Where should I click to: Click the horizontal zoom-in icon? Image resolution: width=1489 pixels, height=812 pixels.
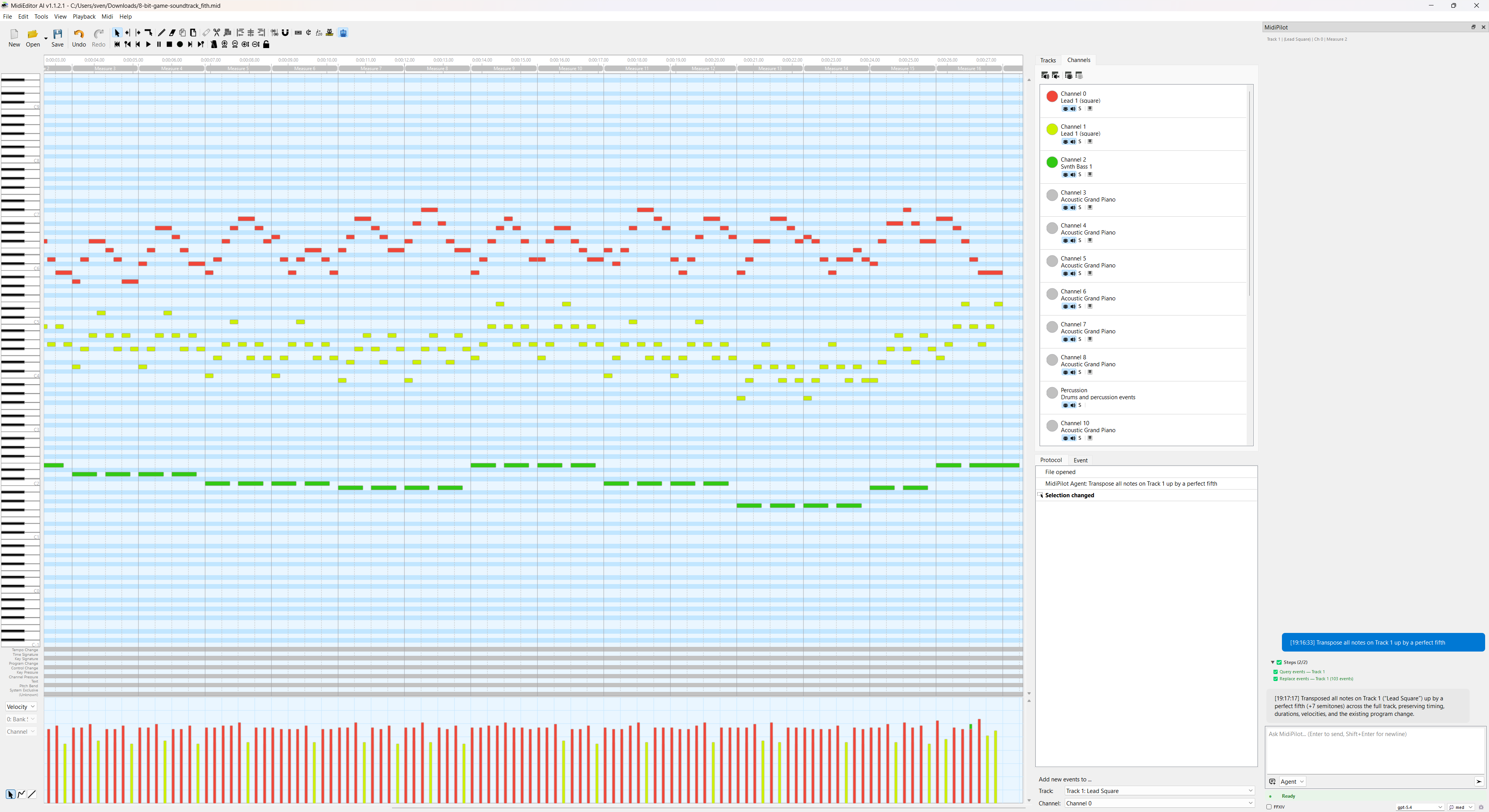[224, 45]
